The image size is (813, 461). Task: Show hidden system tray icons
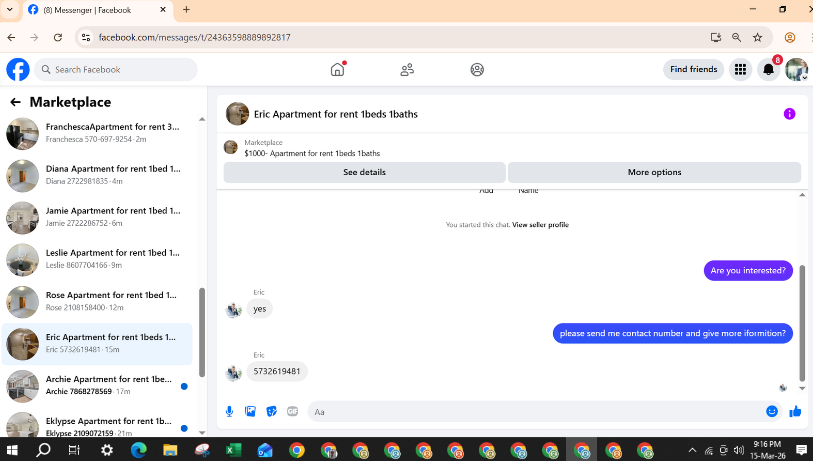coord(692,450)
